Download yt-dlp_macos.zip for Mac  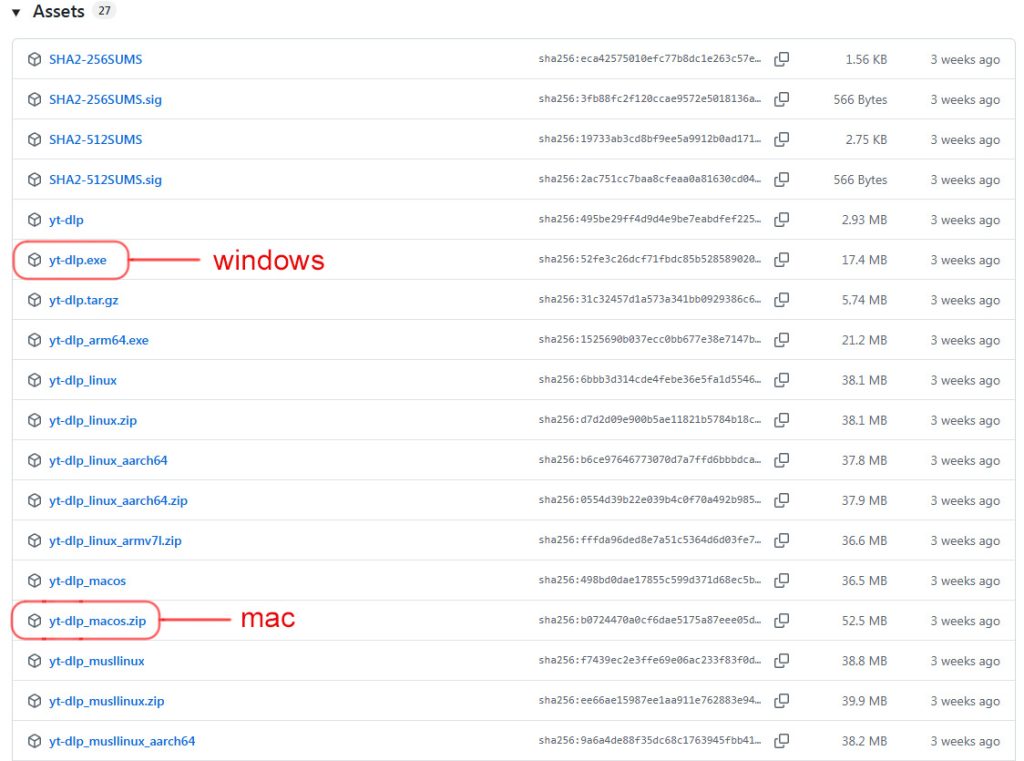tap(97, 621)
